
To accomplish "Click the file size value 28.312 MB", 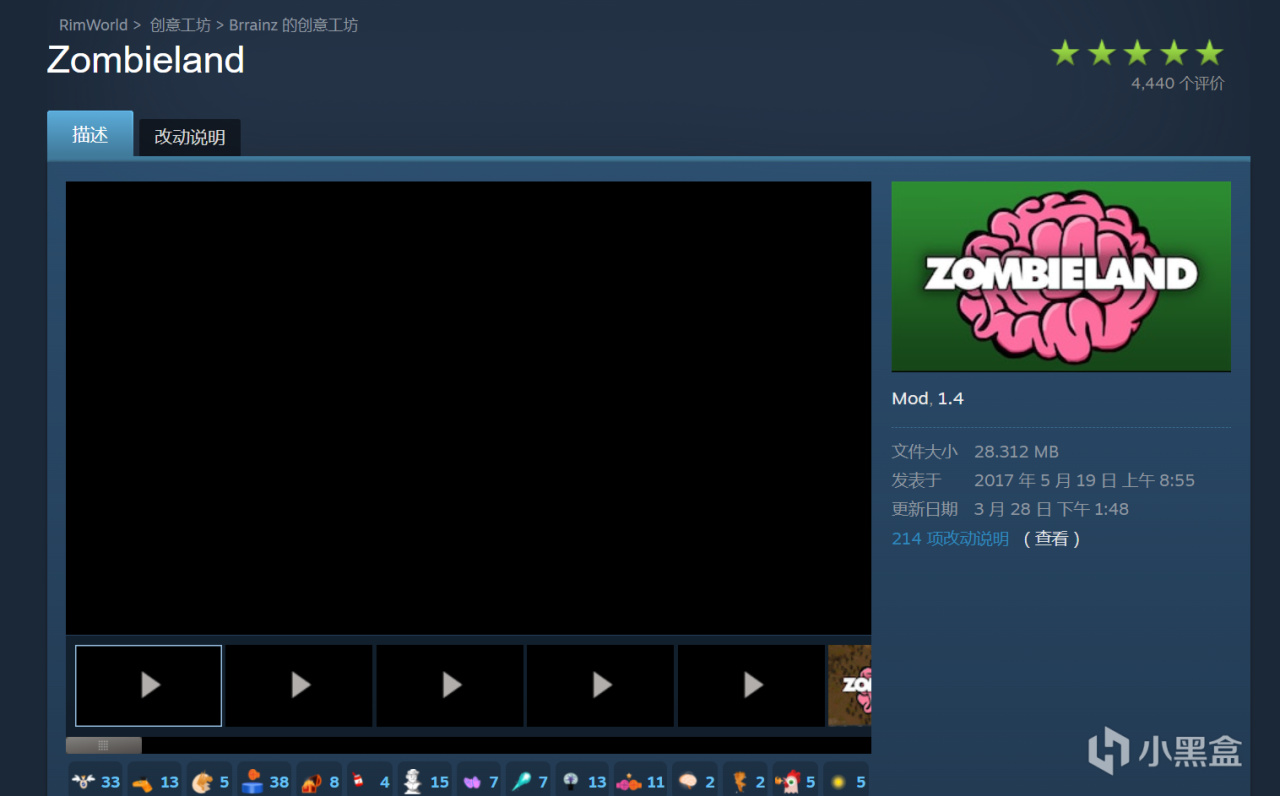I will [x=1016, y=451].
